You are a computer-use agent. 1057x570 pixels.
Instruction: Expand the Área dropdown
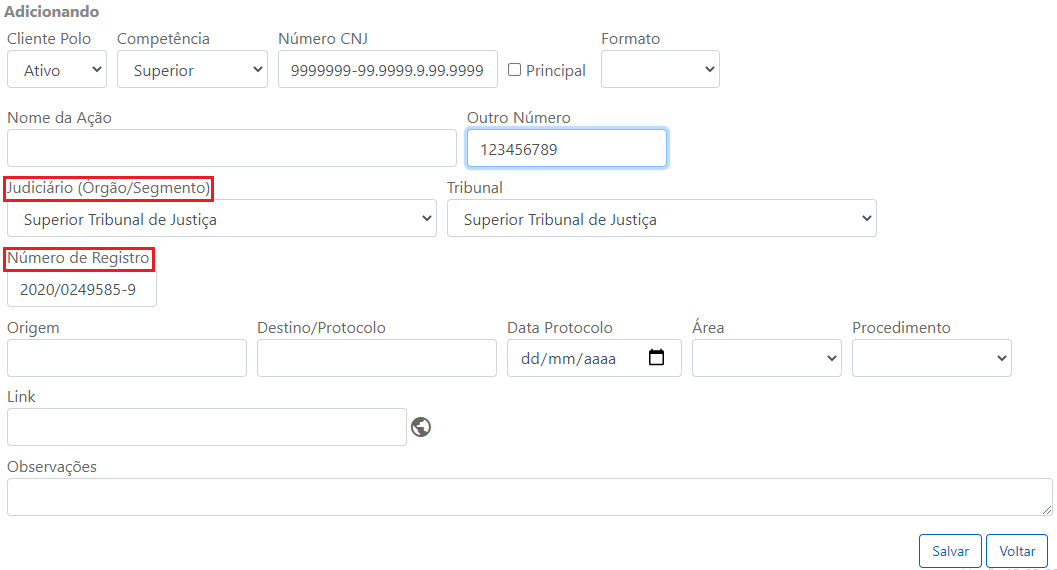pos(766,358)
